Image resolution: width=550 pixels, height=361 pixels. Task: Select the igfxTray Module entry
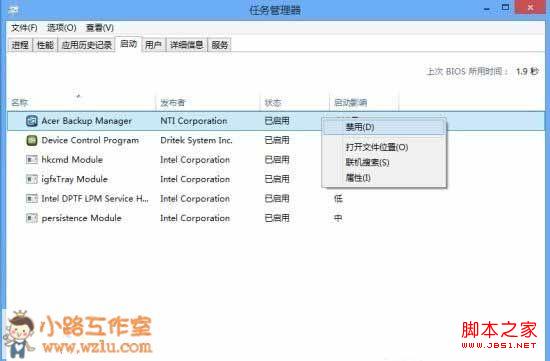pyautogui.click(x=74, y=179)
